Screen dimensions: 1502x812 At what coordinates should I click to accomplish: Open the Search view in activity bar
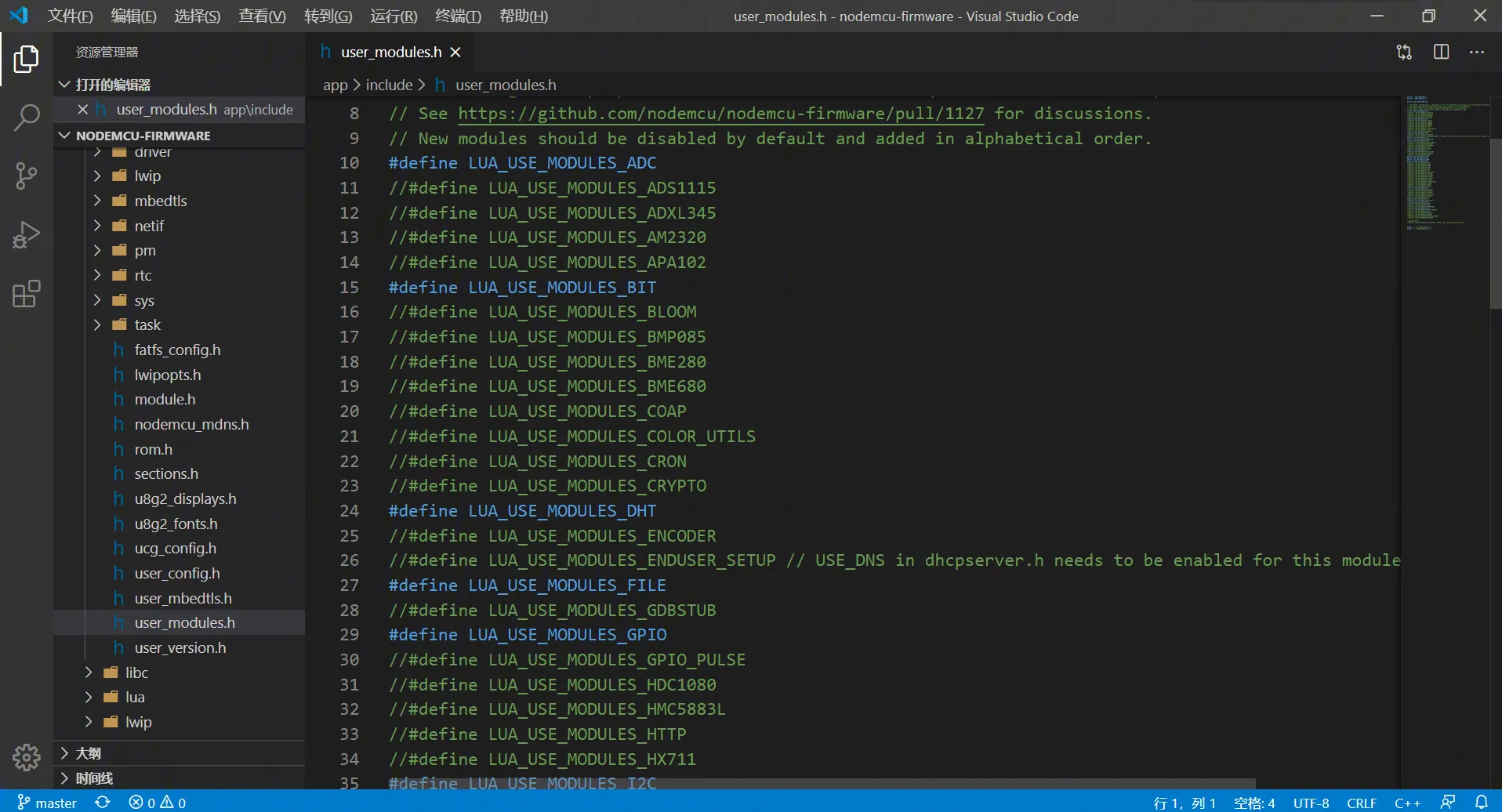[27, 118]
